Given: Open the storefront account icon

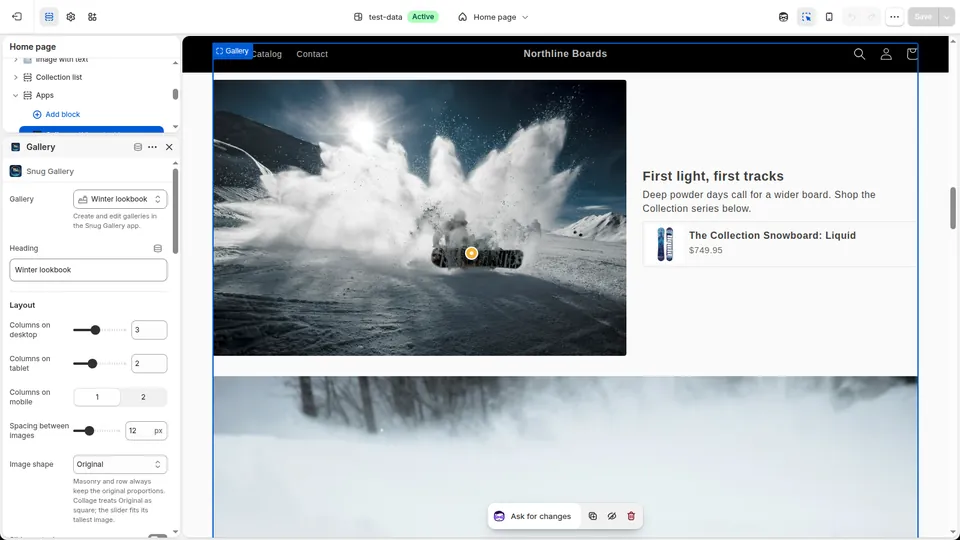Looking at the screenshot, I should [x=886, y=54].
